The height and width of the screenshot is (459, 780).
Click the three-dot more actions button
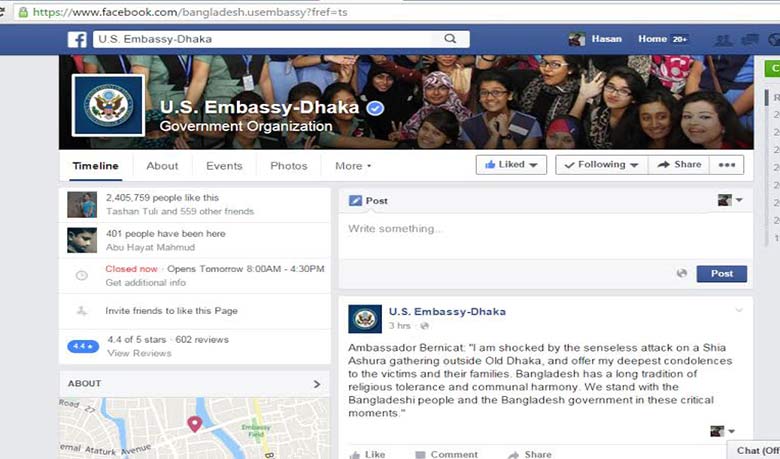coord(727,165)
